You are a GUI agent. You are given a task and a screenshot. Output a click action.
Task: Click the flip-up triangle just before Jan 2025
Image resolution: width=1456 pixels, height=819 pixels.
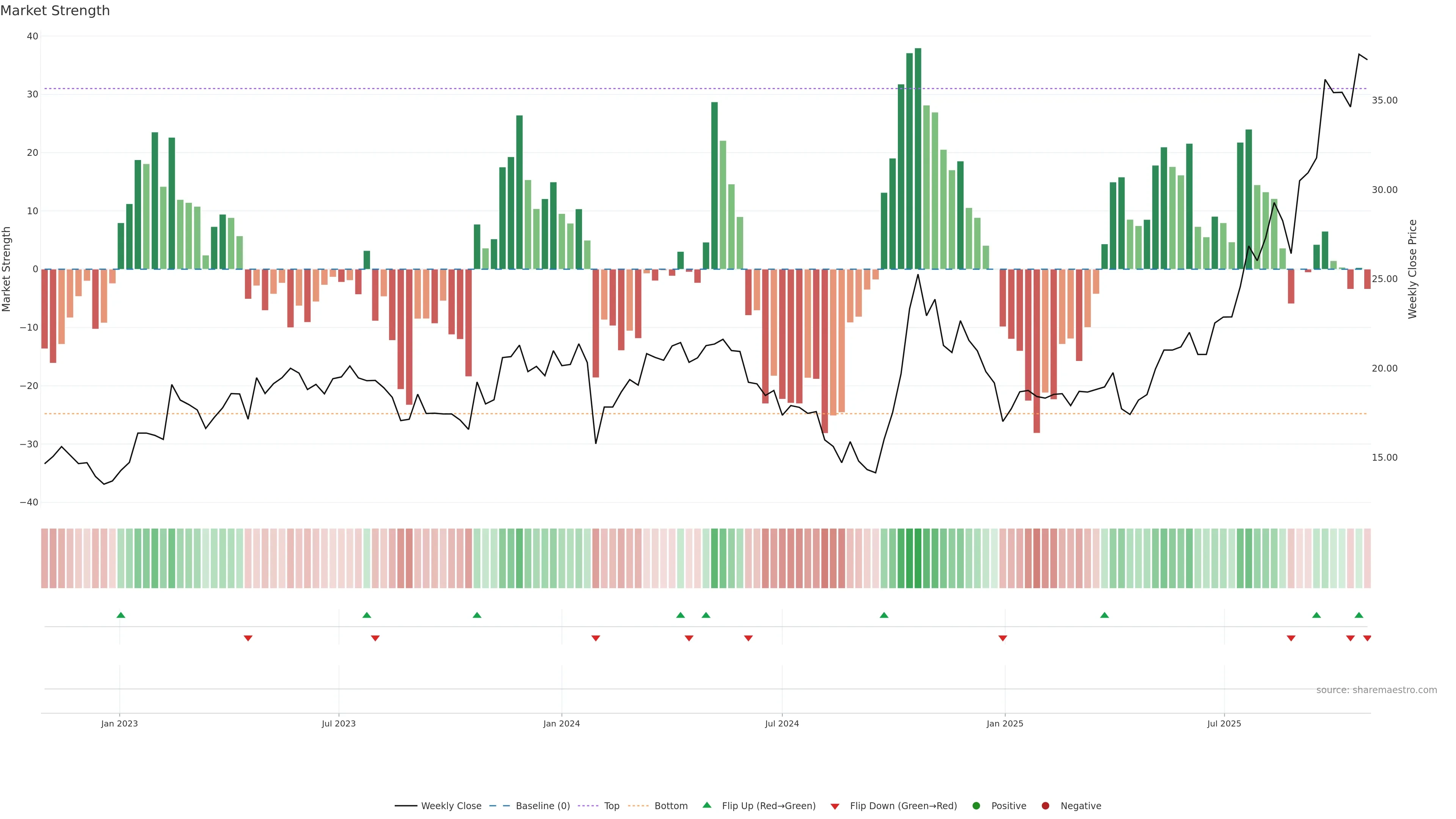point(884,615)
